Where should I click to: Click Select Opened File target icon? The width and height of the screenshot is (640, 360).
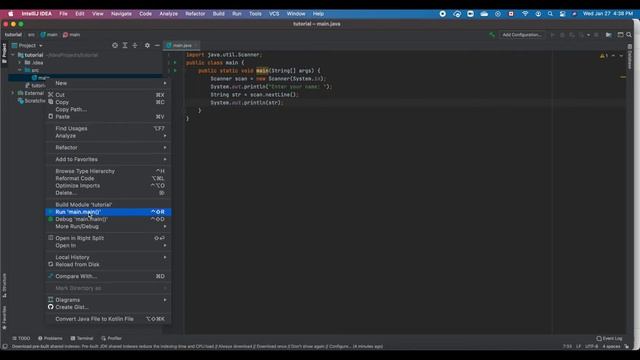coord(115,45)
